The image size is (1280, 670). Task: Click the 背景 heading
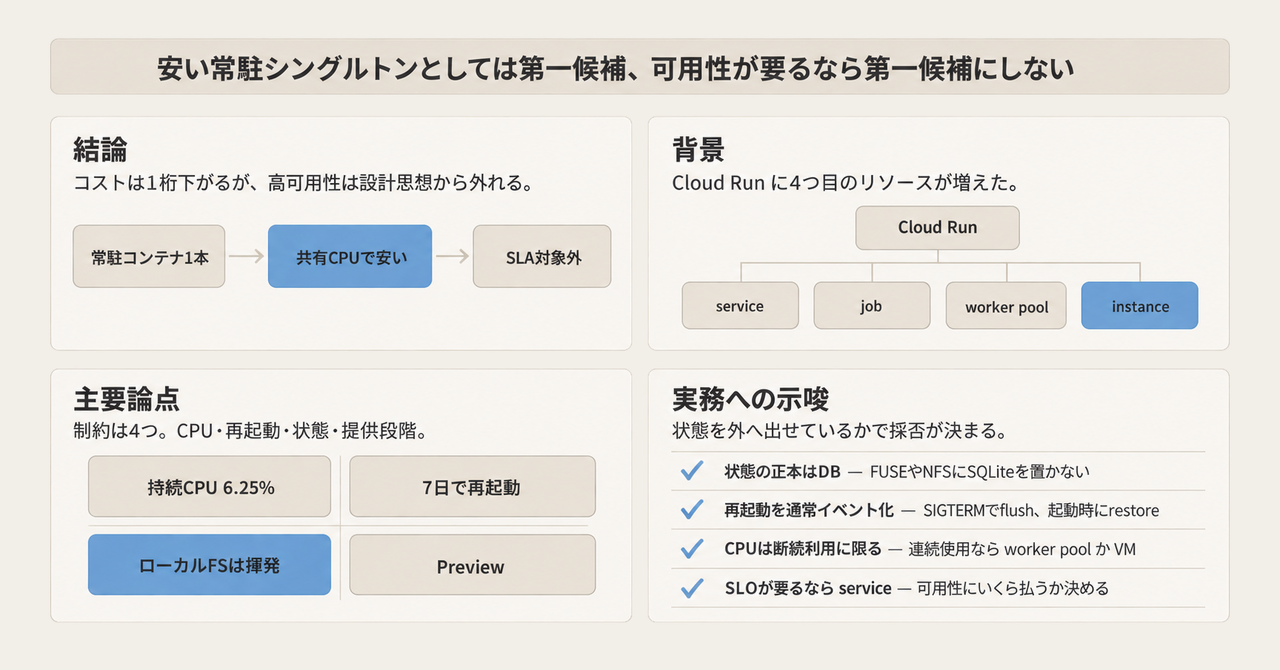(x=698, y=150)
